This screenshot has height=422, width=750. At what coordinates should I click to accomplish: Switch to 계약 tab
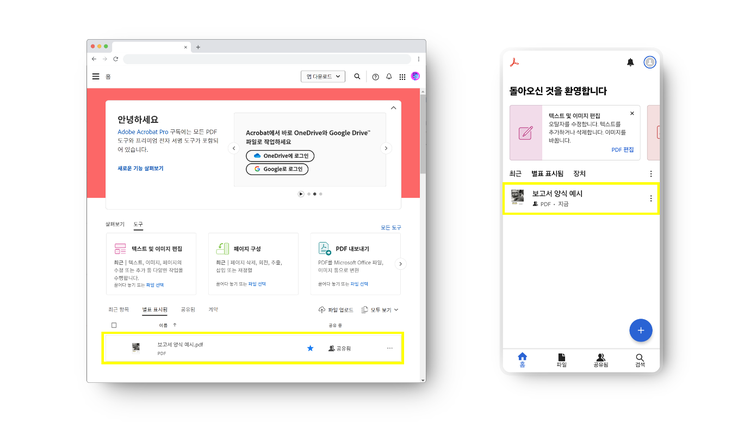pos(213,310)
